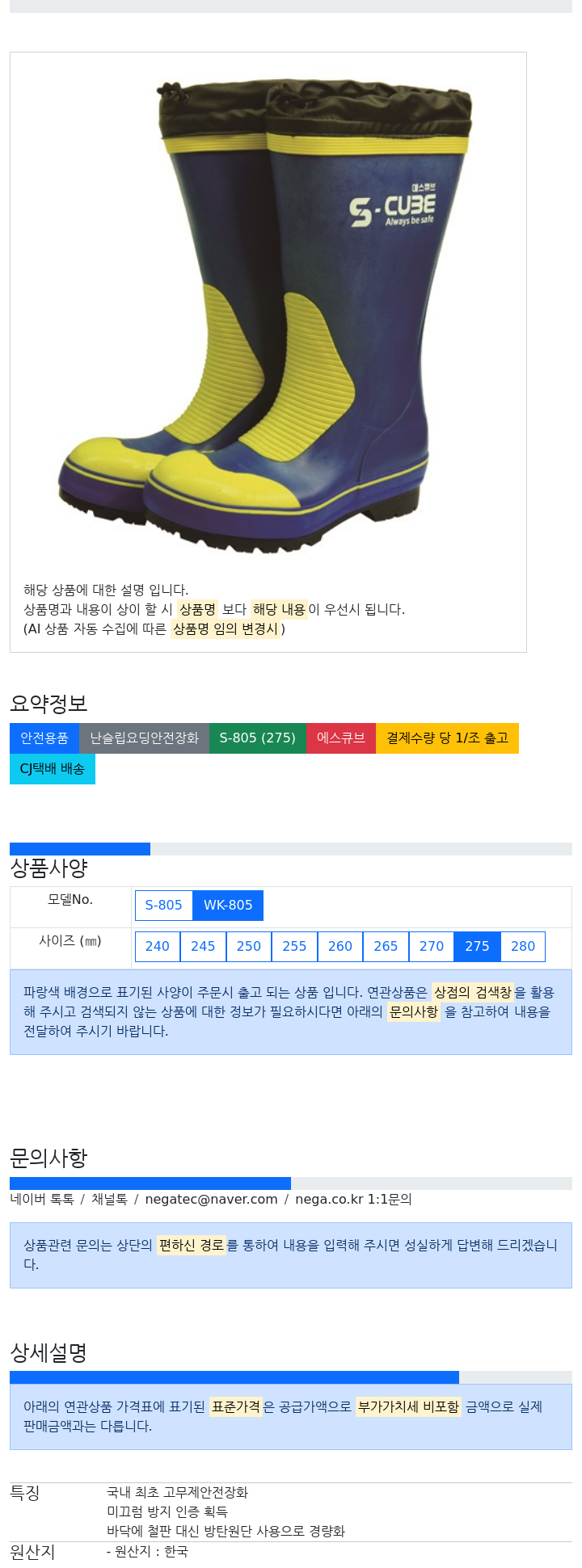This screenshot has width=582, height=1568.
Task: Click the negatec@naver.com email contact
Action: [x=212, y=1200]
